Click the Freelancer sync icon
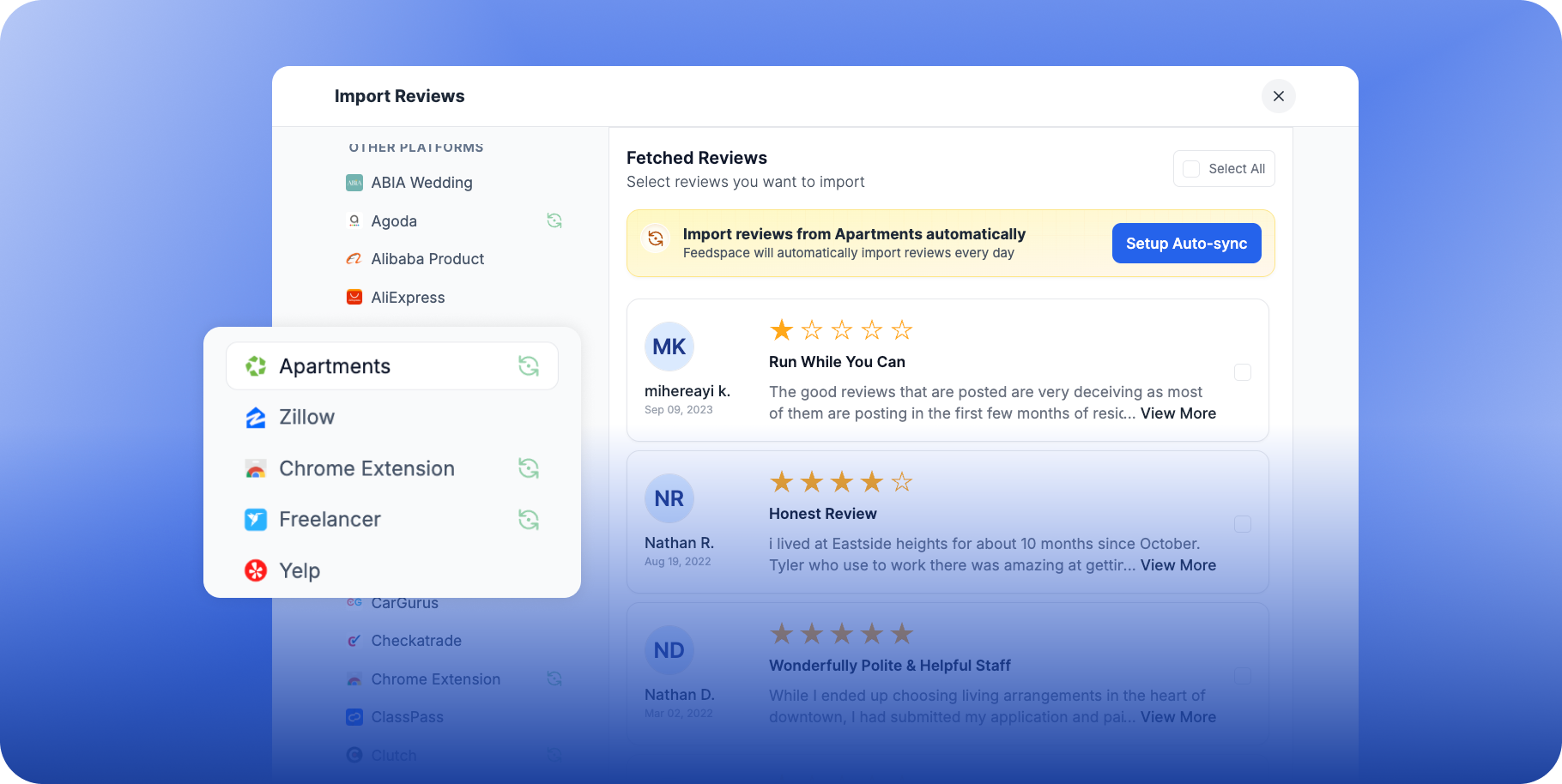The width and height of the screenshot is (1562, 784). (x=530, y=519)
